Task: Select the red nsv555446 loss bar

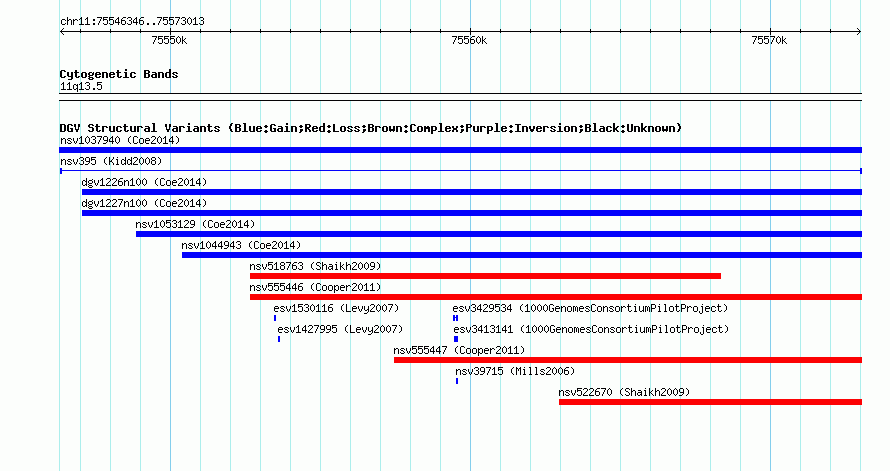Action: [x=556, y=297]
